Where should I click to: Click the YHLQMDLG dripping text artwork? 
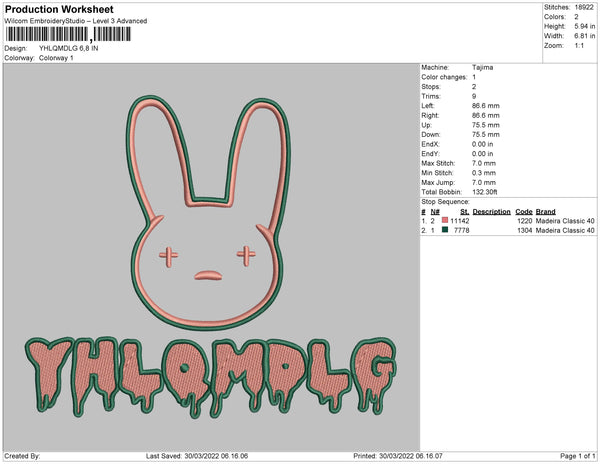tap(211, 378)
